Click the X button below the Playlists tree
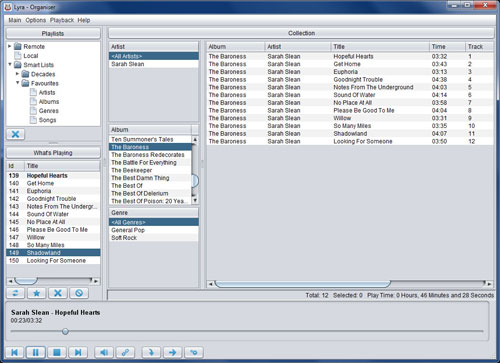 point(15,134)
